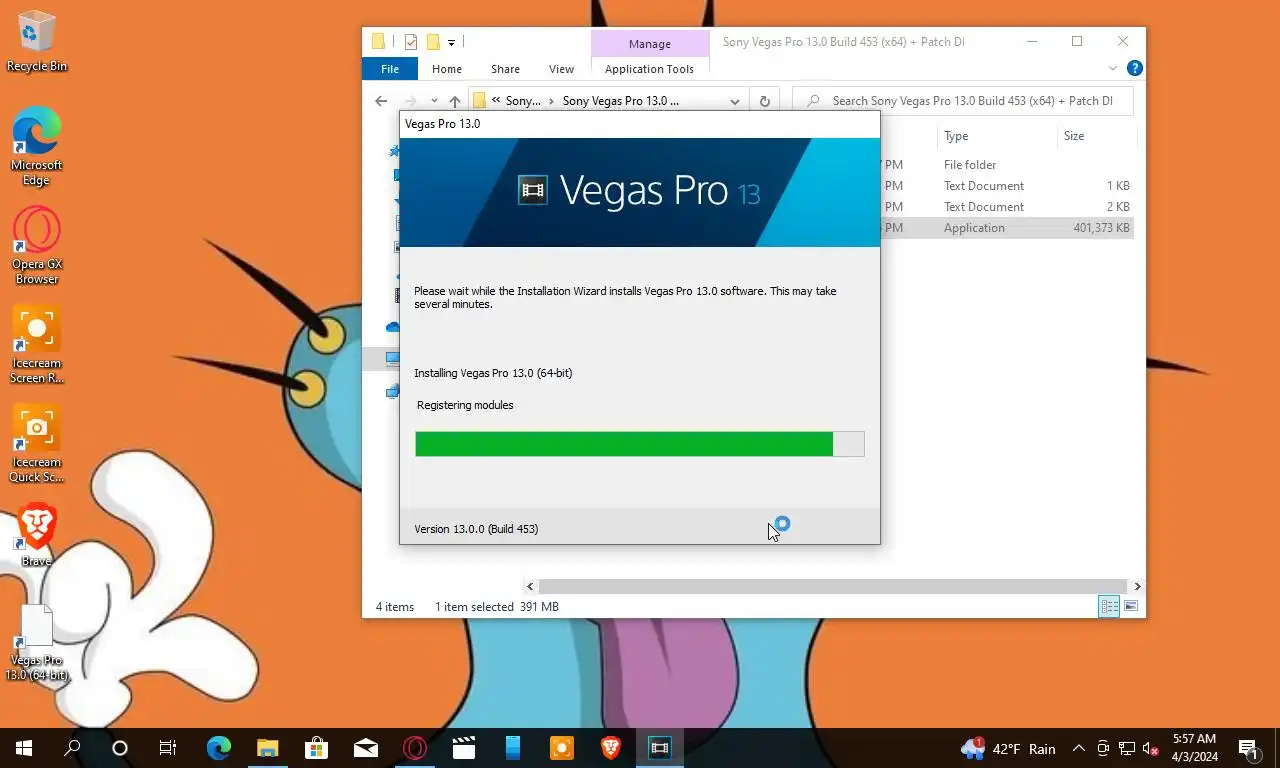Image resolution: width=1280 pixels, height=768 pixels.
Task: Open Cortana circle on taskbar
Action: coord(120,748)
